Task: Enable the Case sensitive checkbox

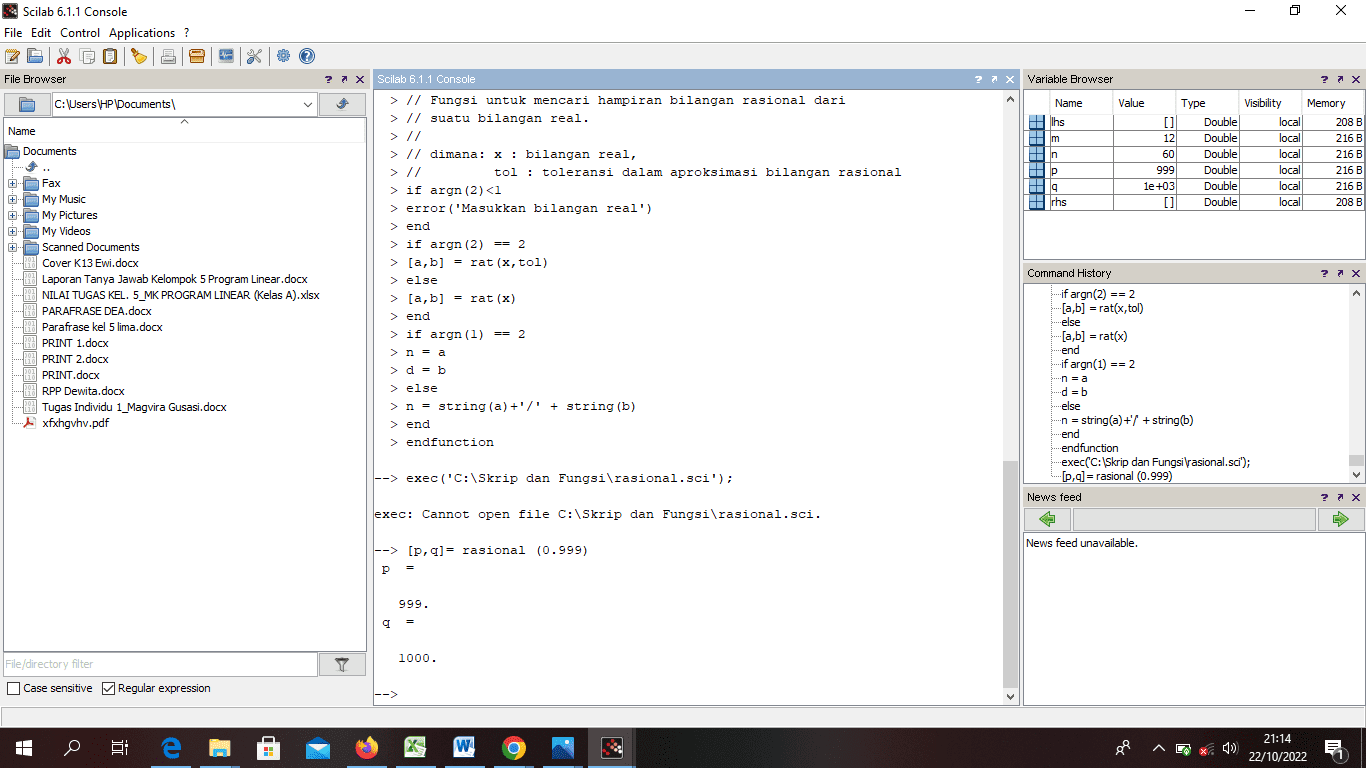Action: click(x=13, y=688)
